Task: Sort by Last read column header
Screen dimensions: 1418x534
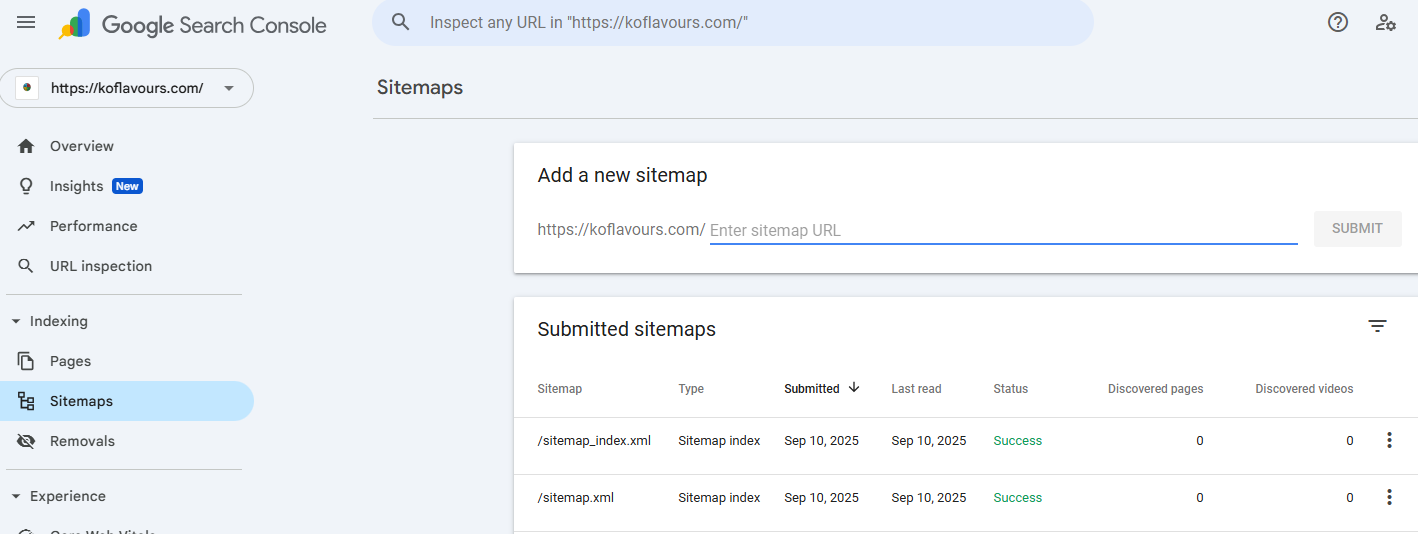Action: point(916,389)
